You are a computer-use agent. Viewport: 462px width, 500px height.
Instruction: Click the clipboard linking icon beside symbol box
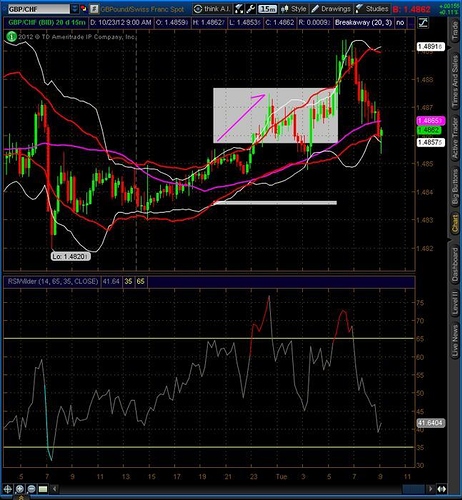click(x=84, y=9)
